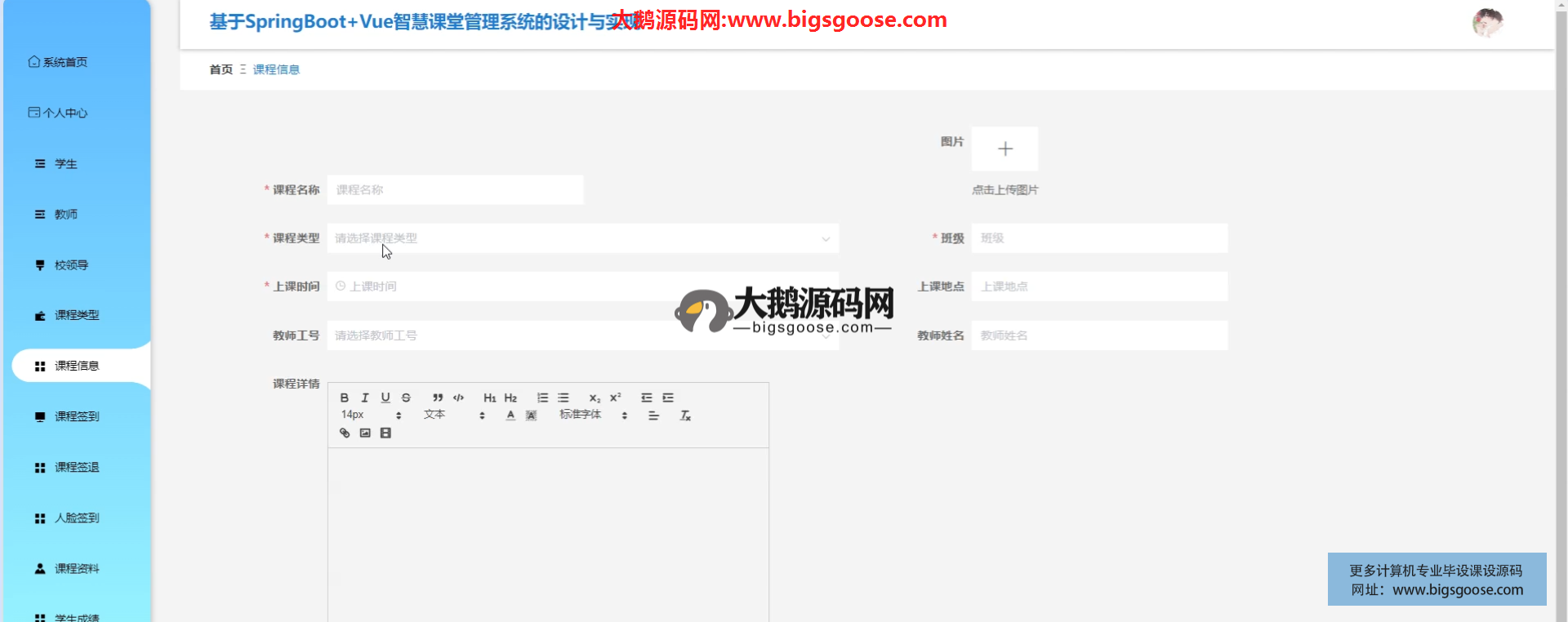Click the subscript icon
Viewport: 1568px width, 622px height.
[x=595, y=398]
